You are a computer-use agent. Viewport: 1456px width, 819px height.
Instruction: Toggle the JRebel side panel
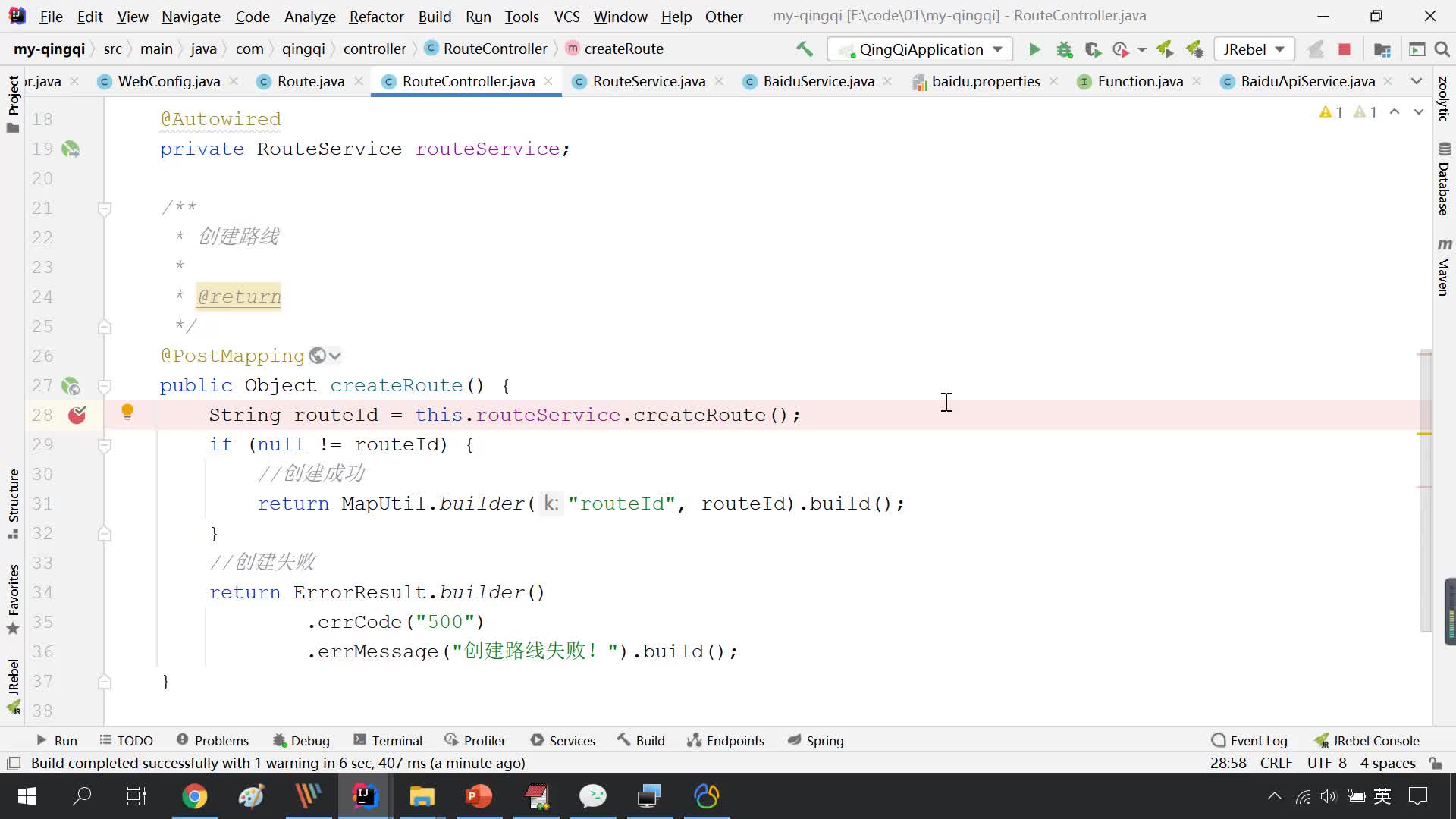(x=13, y=686)
